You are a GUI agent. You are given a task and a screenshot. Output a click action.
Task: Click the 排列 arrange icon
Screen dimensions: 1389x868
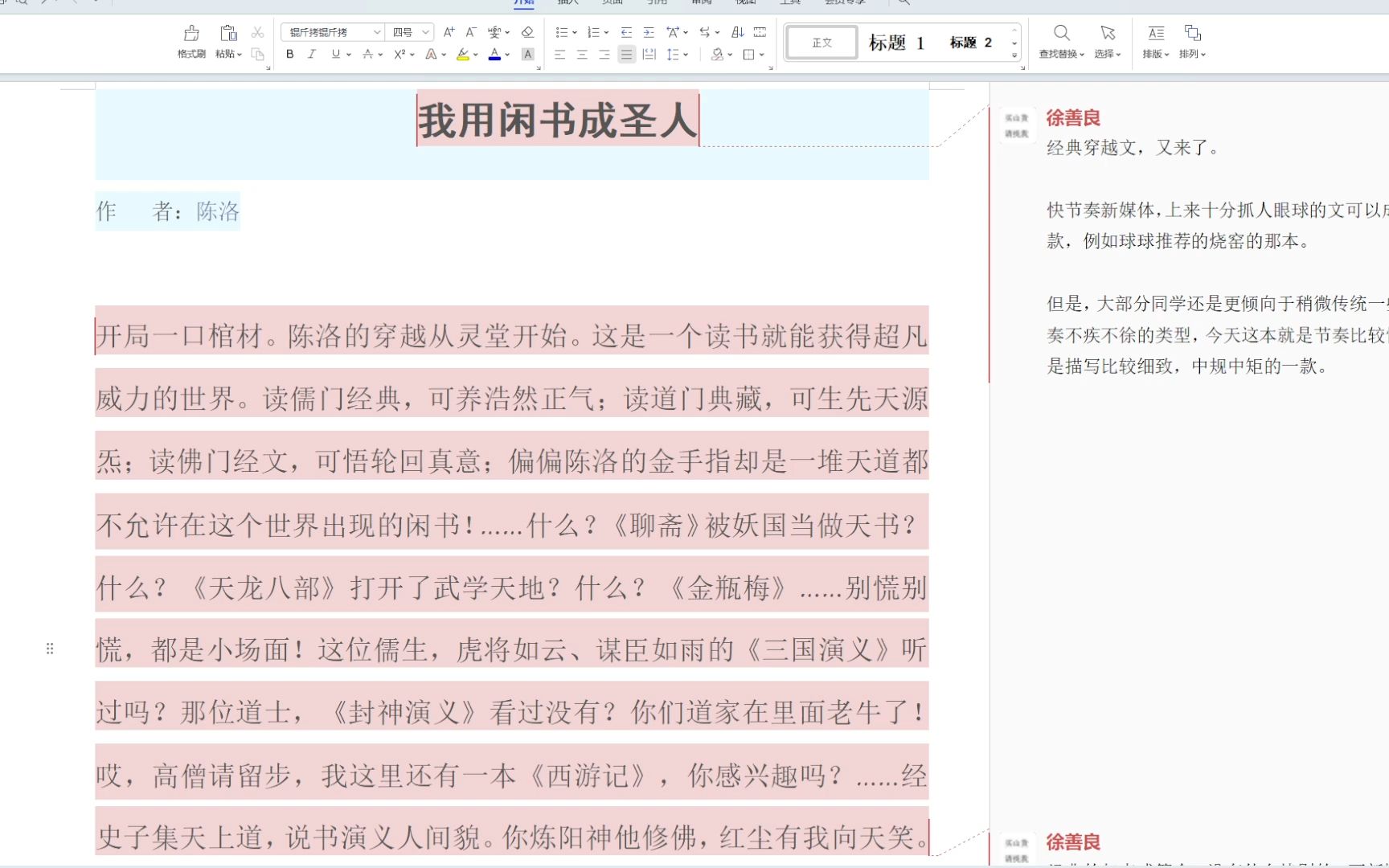click(x=1193, y=33)
